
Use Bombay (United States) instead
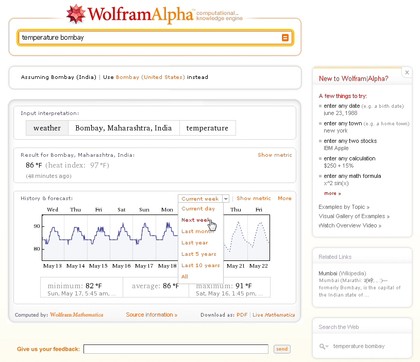point(150,77)
